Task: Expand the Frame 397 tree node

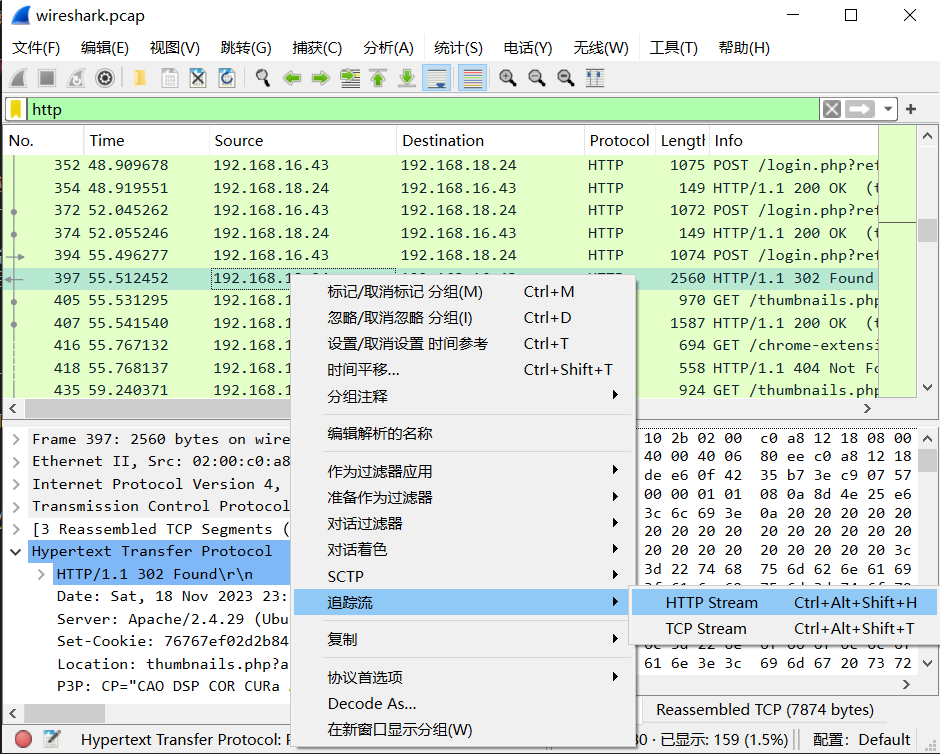Action: (x=17, y=439)
